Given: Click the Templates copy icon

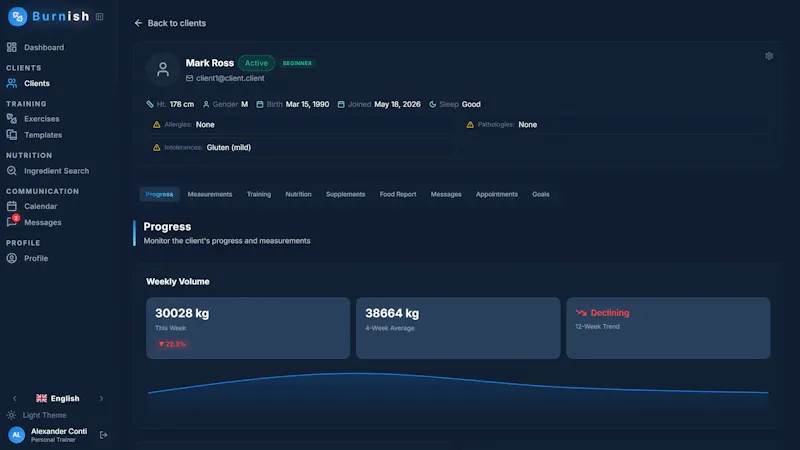Looking at the screenshot, I should tap(12, 135).
